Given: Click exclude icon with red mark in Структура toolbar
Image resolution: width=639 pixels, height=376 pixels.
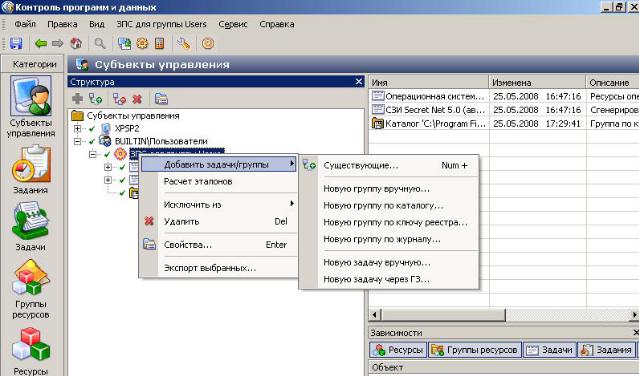Looking at the screenshot, I should [119, 98].
